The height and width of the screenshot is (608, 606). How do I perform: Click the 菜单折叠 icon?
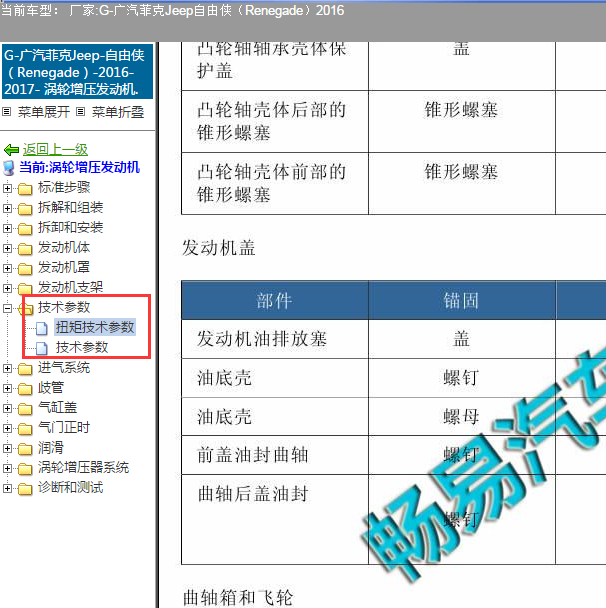point(80,112)
